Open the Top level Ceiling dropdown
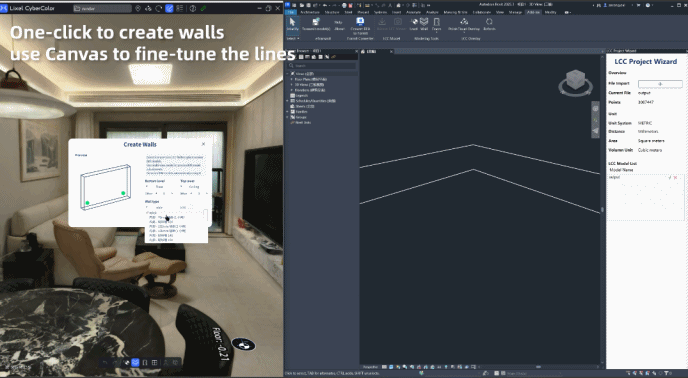Image resolution: width=688 pixels, height=378 pixels. pos(193,187)
